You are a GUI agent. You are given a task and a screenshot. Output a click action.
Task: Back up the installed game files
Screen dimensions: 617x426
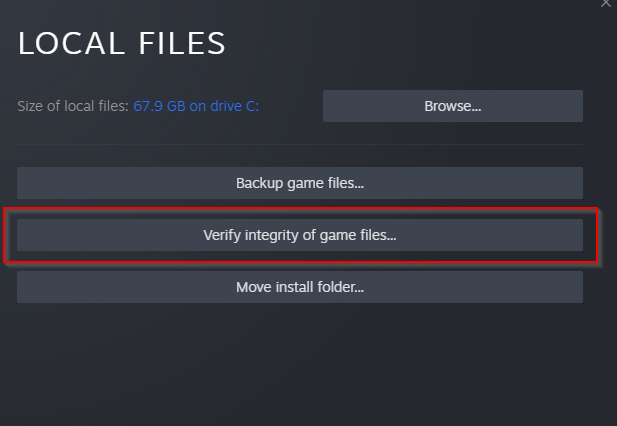click(299, 183)
